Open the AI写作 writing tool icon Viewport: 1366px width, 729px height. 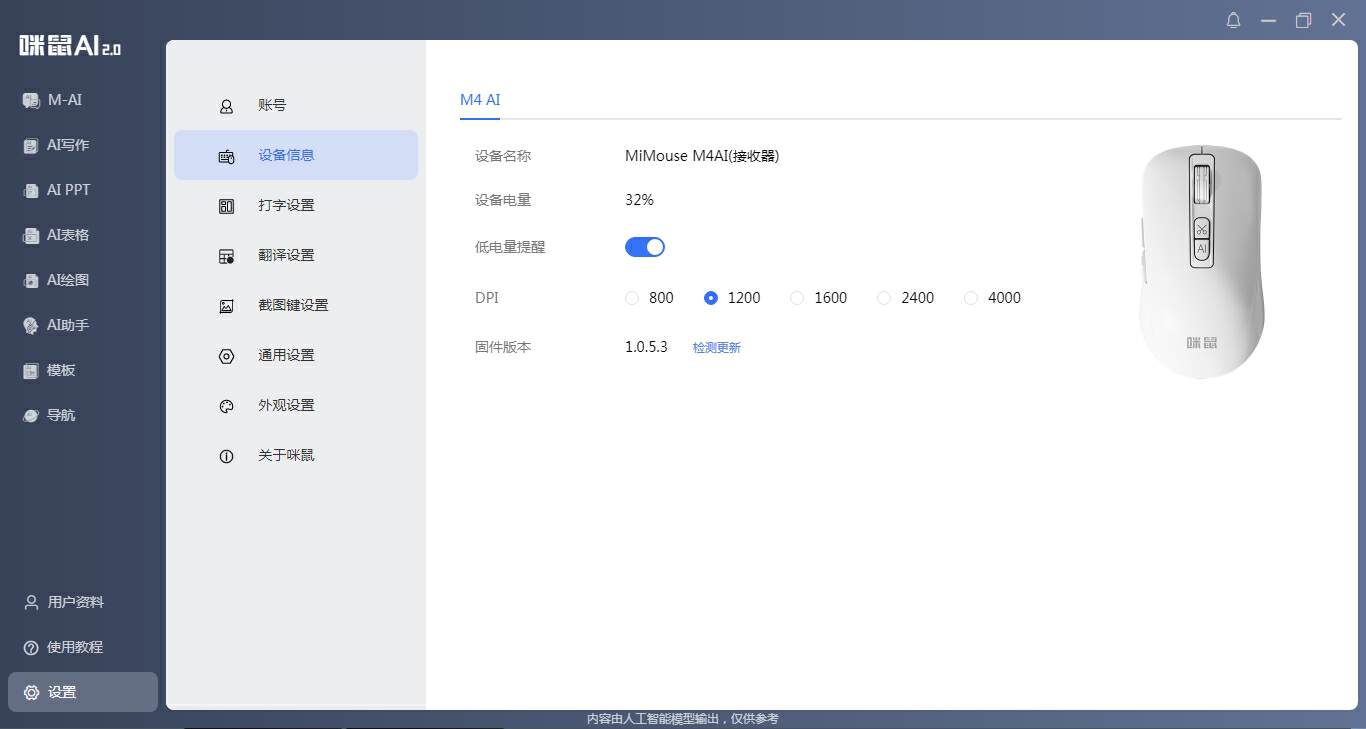(x=31, y=145)
